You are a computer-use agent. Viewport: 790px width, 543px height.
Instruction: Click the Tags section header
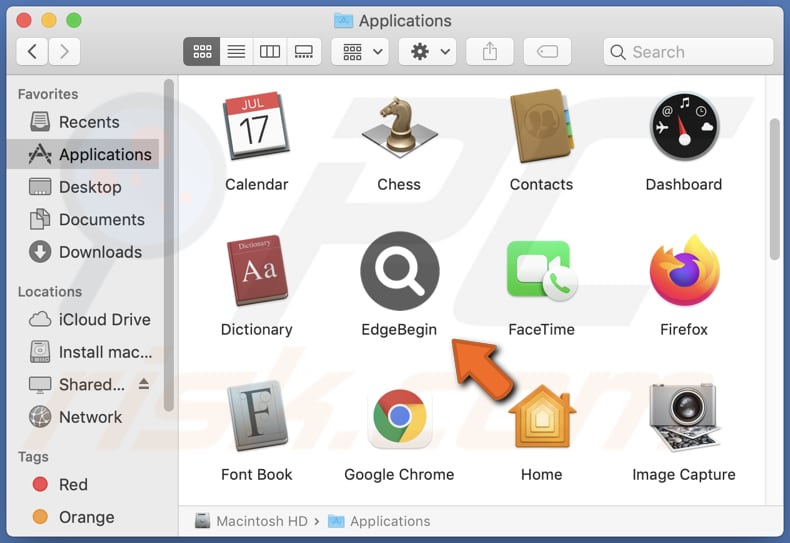pos(33,457)
